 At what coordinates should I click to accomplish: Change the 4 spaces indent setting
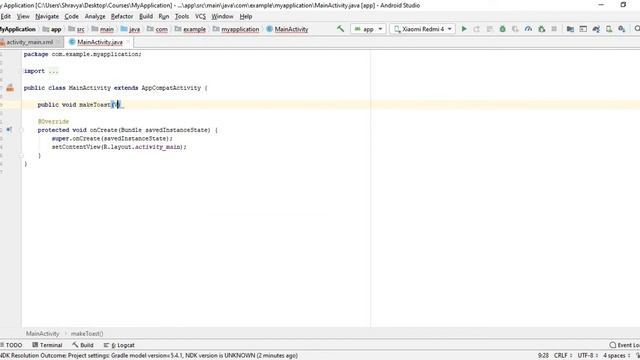pos(617,356)
